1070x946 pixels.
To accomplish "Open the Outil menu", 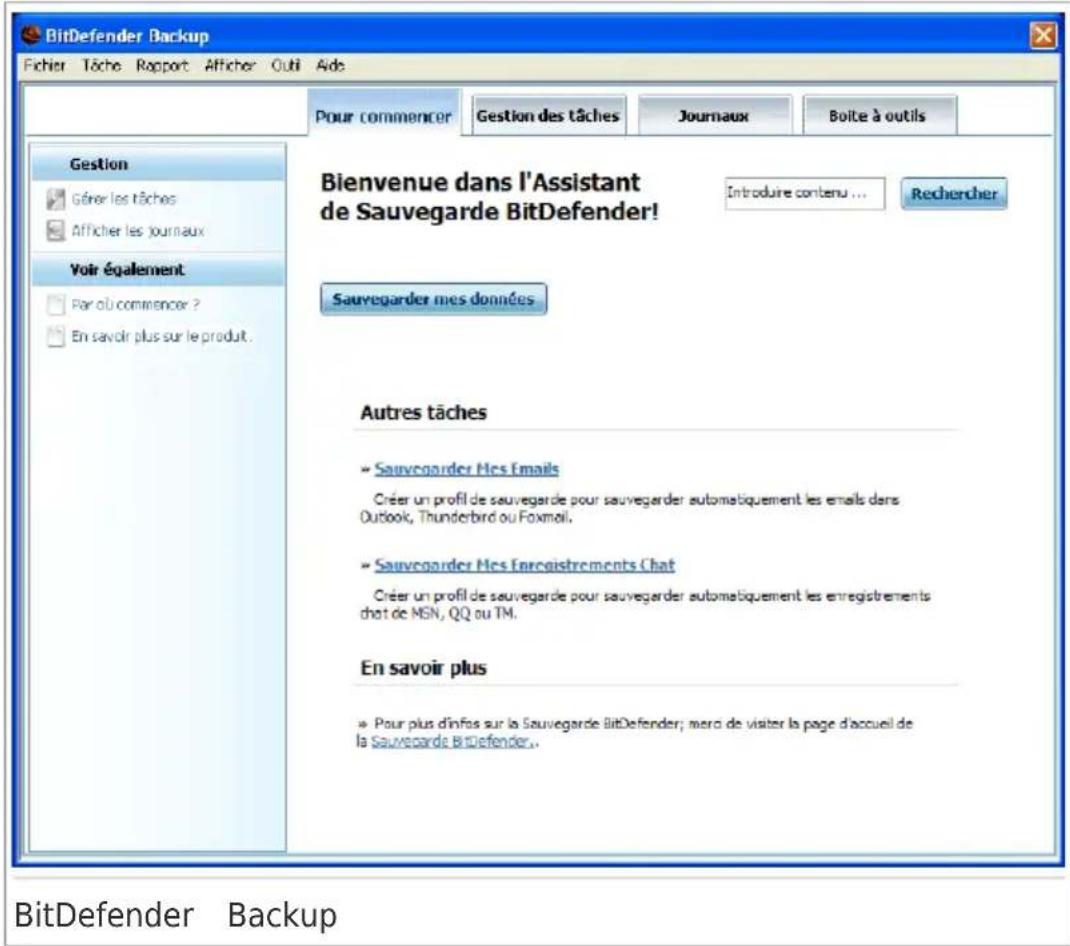I will click(x=285, y=66).
